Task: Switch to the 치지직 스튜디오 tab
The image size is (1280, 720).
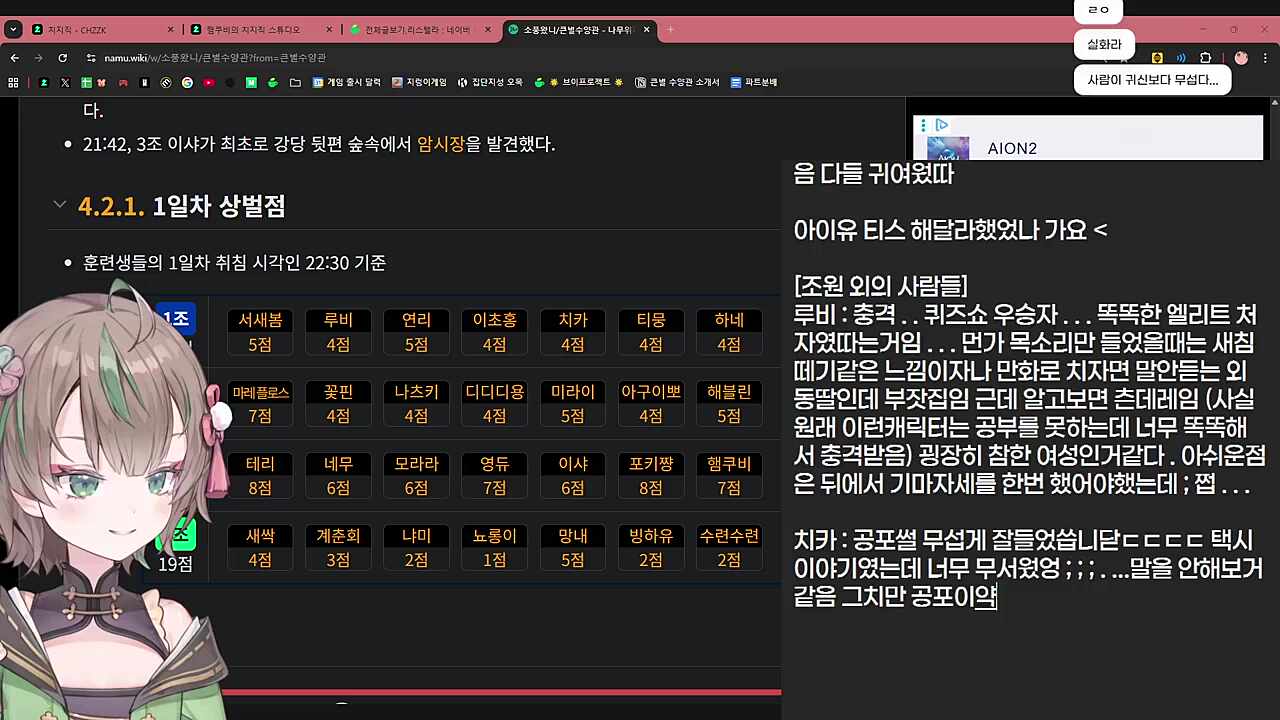Action: (248, 30)
